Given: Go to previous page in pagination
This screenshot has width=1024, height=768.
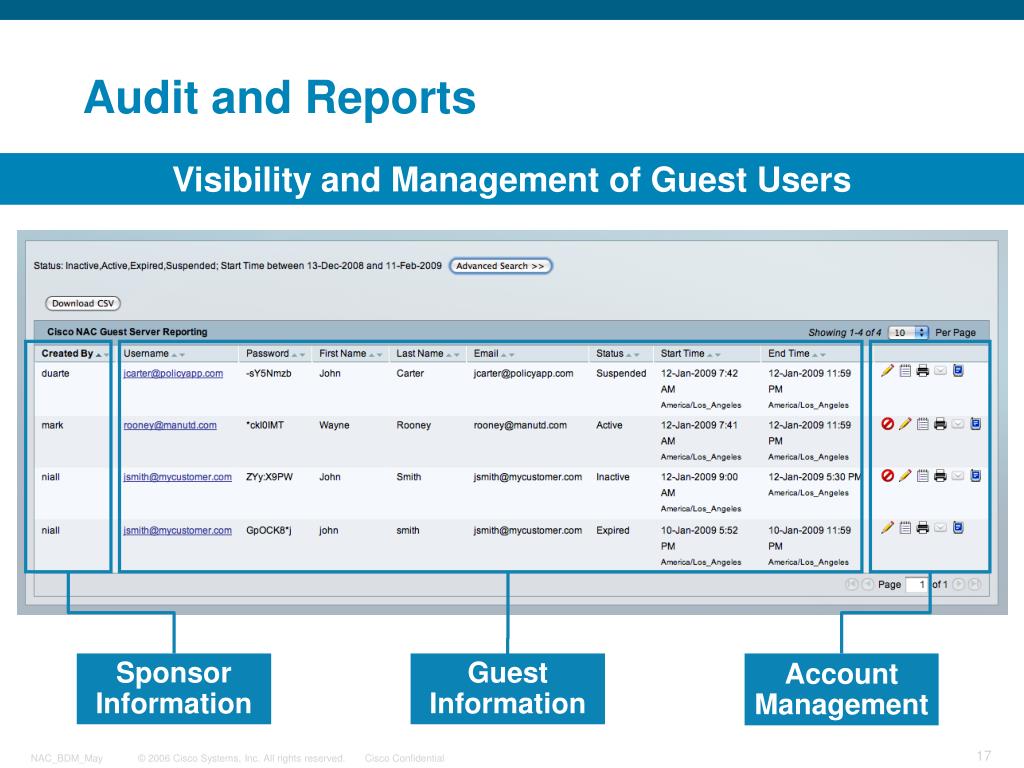Looking at the screenshot, I should [x=868, y=584].
